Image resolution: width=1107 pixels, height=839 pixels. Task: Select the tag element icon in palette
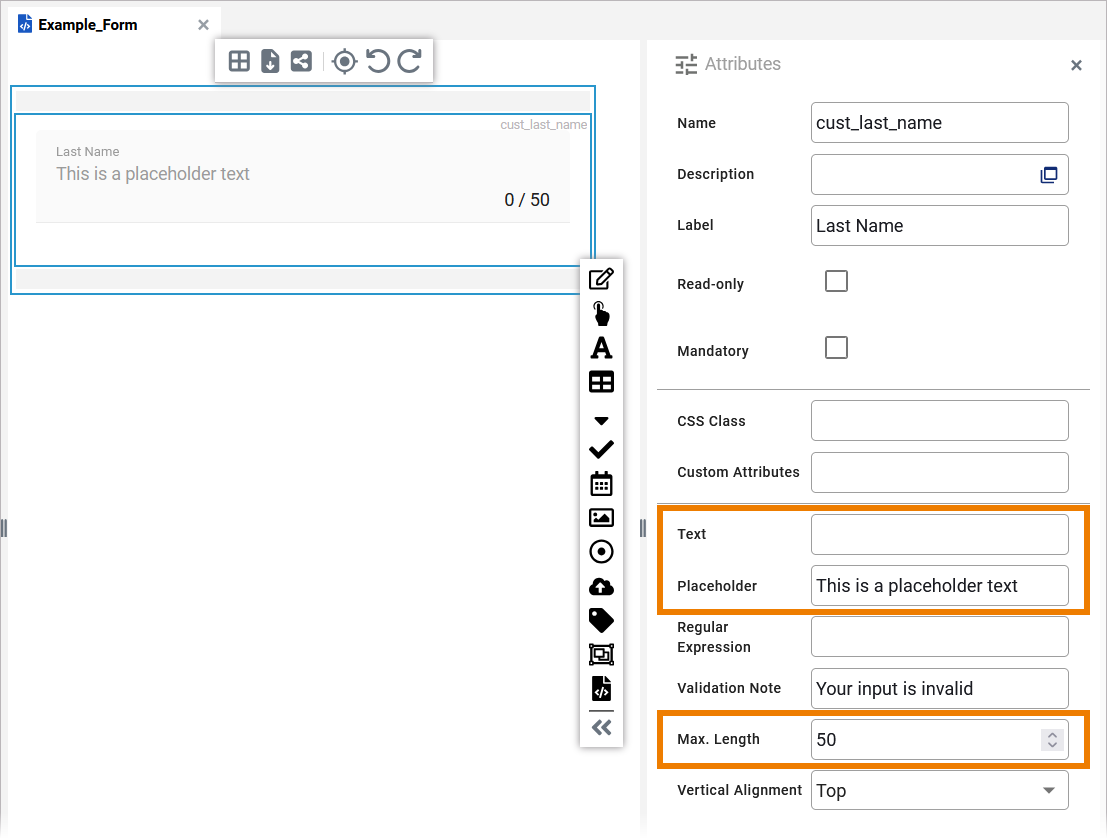(x=601, y=621)
